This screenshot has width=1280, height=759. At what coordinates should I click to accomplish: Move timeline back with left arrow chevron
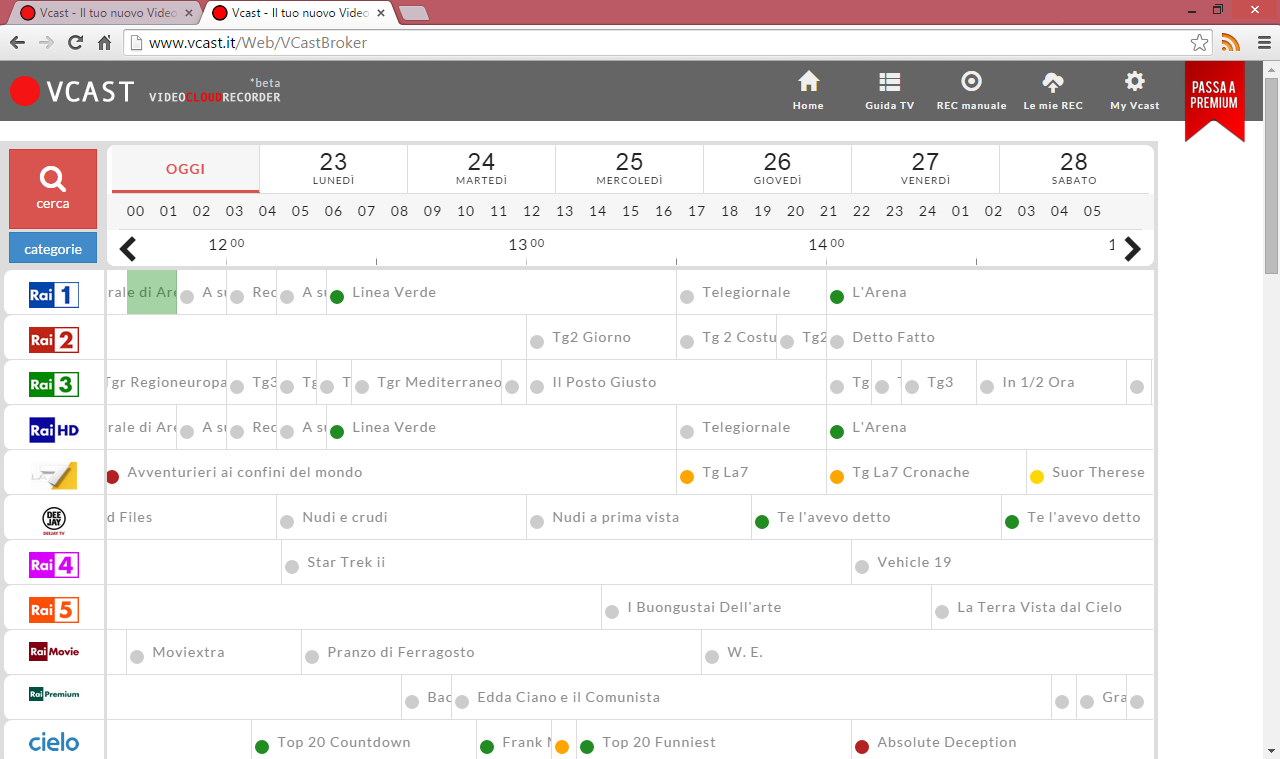point(128,249)
